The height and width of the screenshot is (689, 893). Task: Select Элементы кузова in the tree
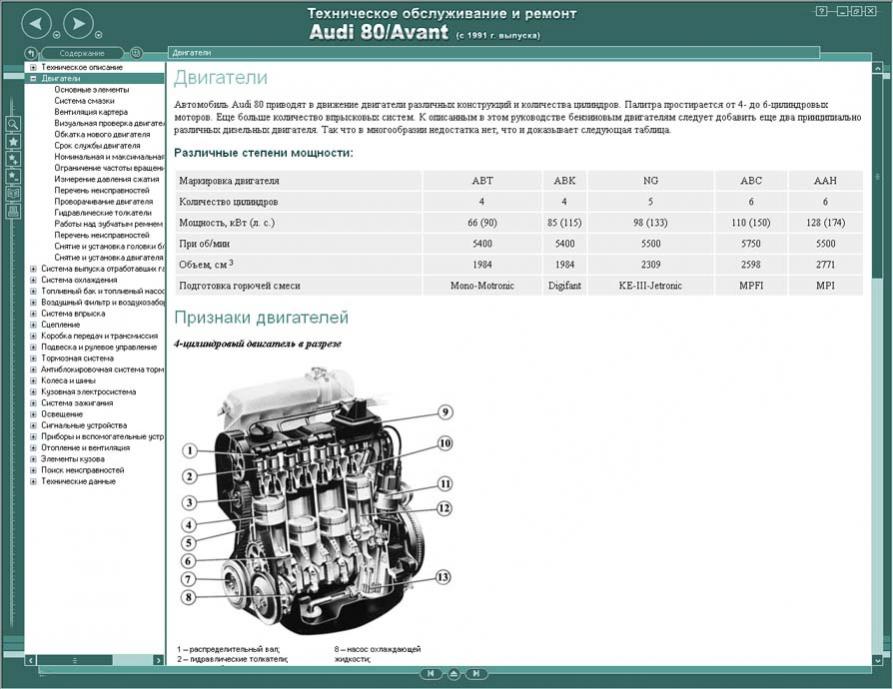[x=73, y=459]
